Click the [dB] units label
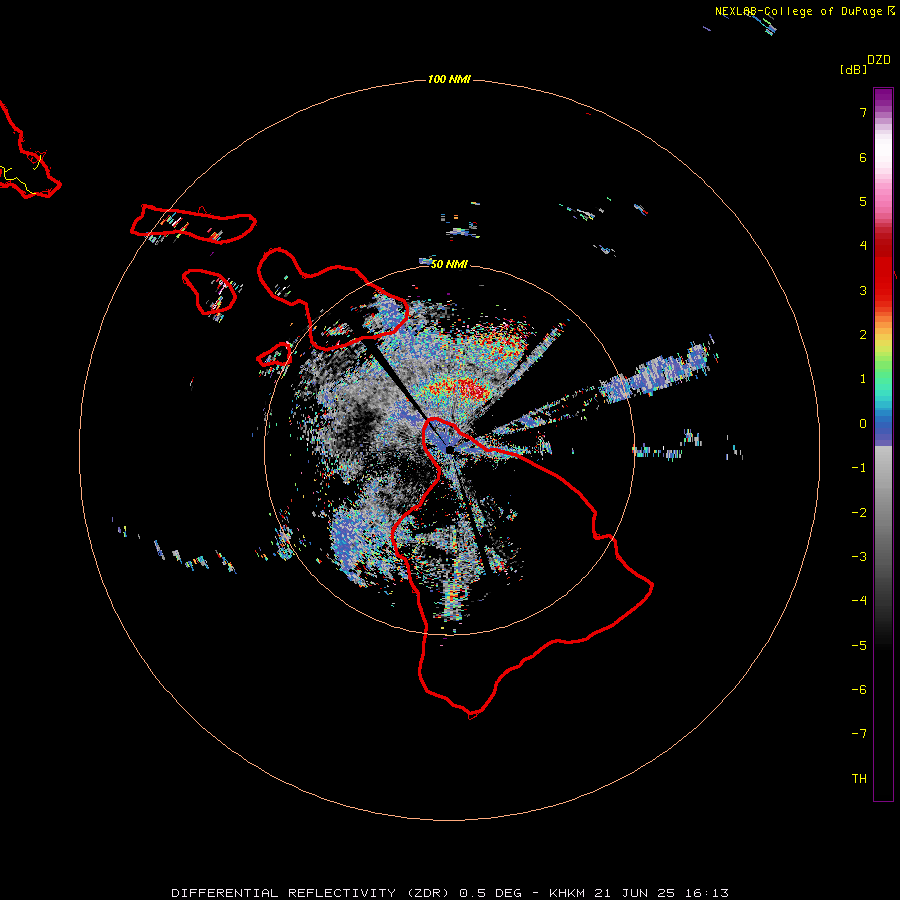Image resolution: width=900 pixels, height=900 pixels. [x=853, y=69]
